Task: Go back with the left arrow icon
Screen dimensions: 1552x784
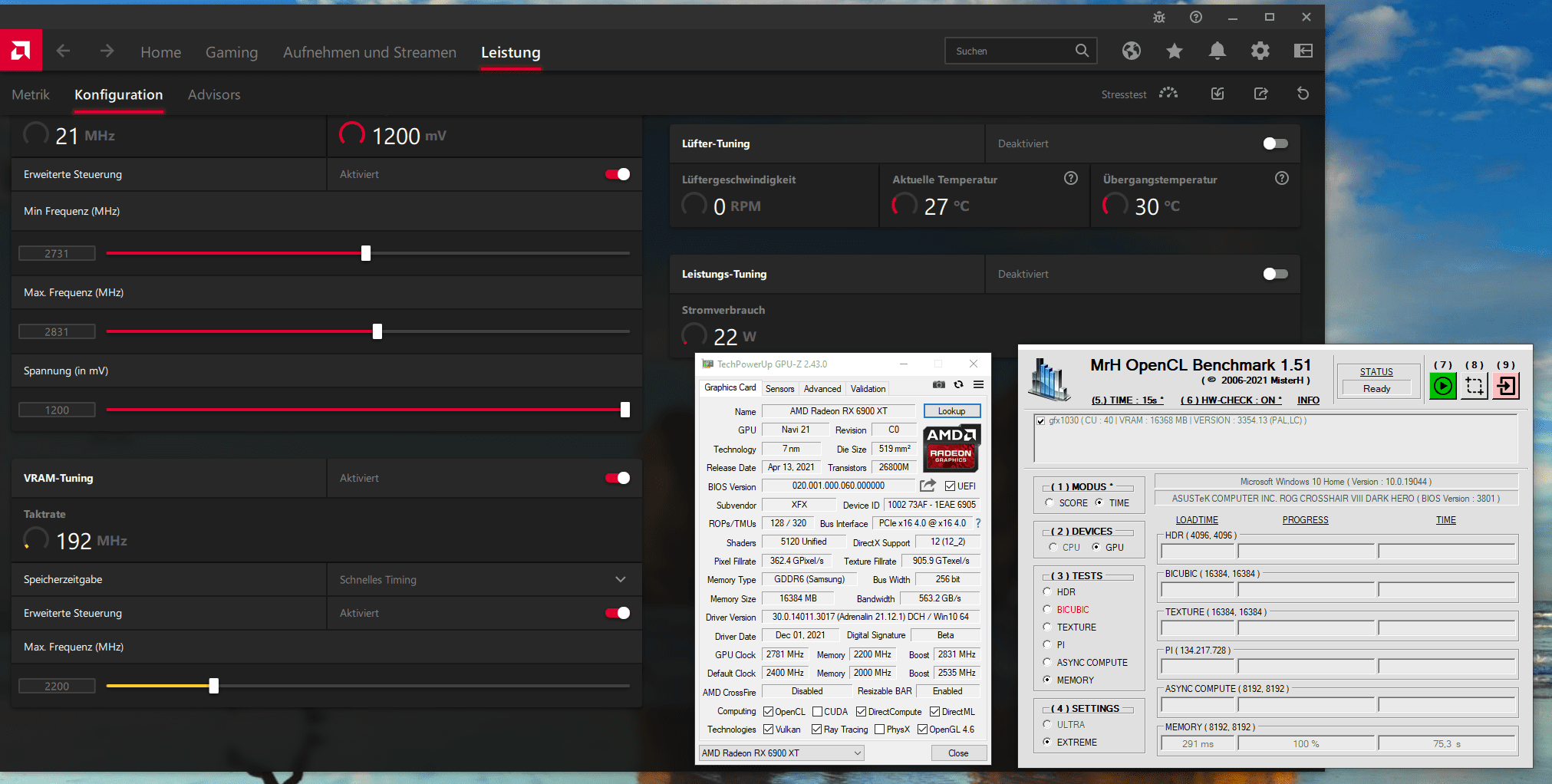Action: pos(63,51)
